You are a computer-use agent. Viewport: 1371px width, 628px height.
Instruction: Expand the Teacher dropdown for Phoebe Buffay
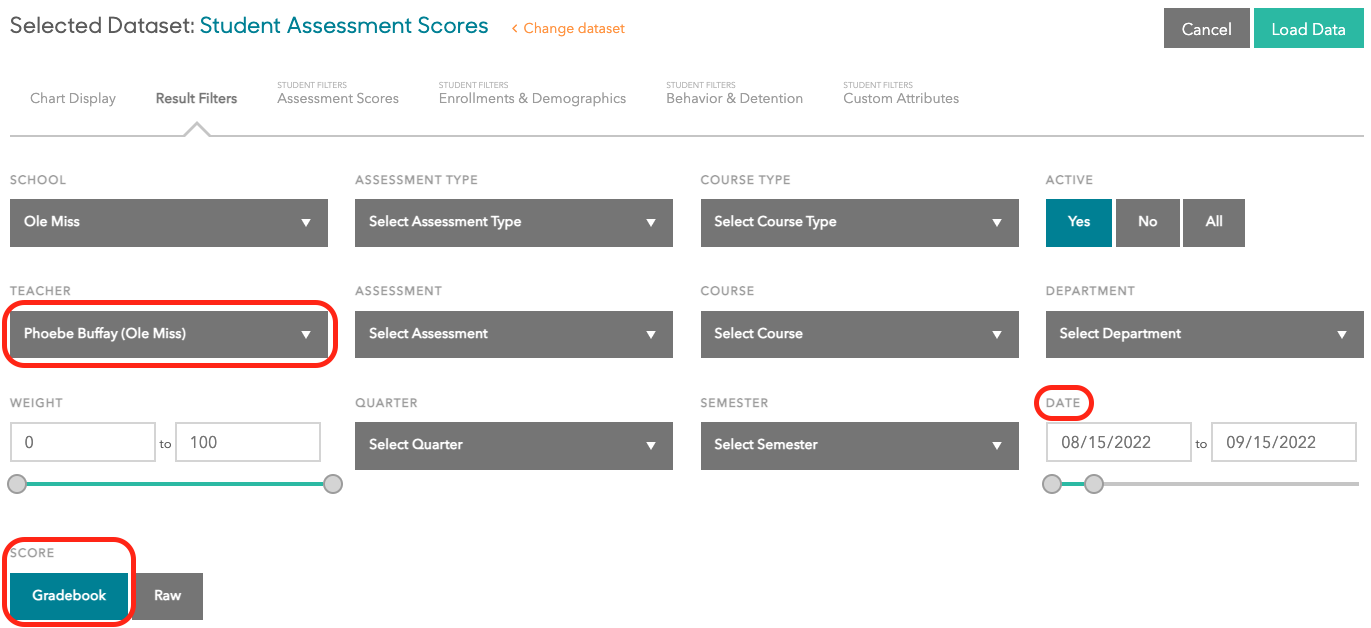[x=168, y=334]
